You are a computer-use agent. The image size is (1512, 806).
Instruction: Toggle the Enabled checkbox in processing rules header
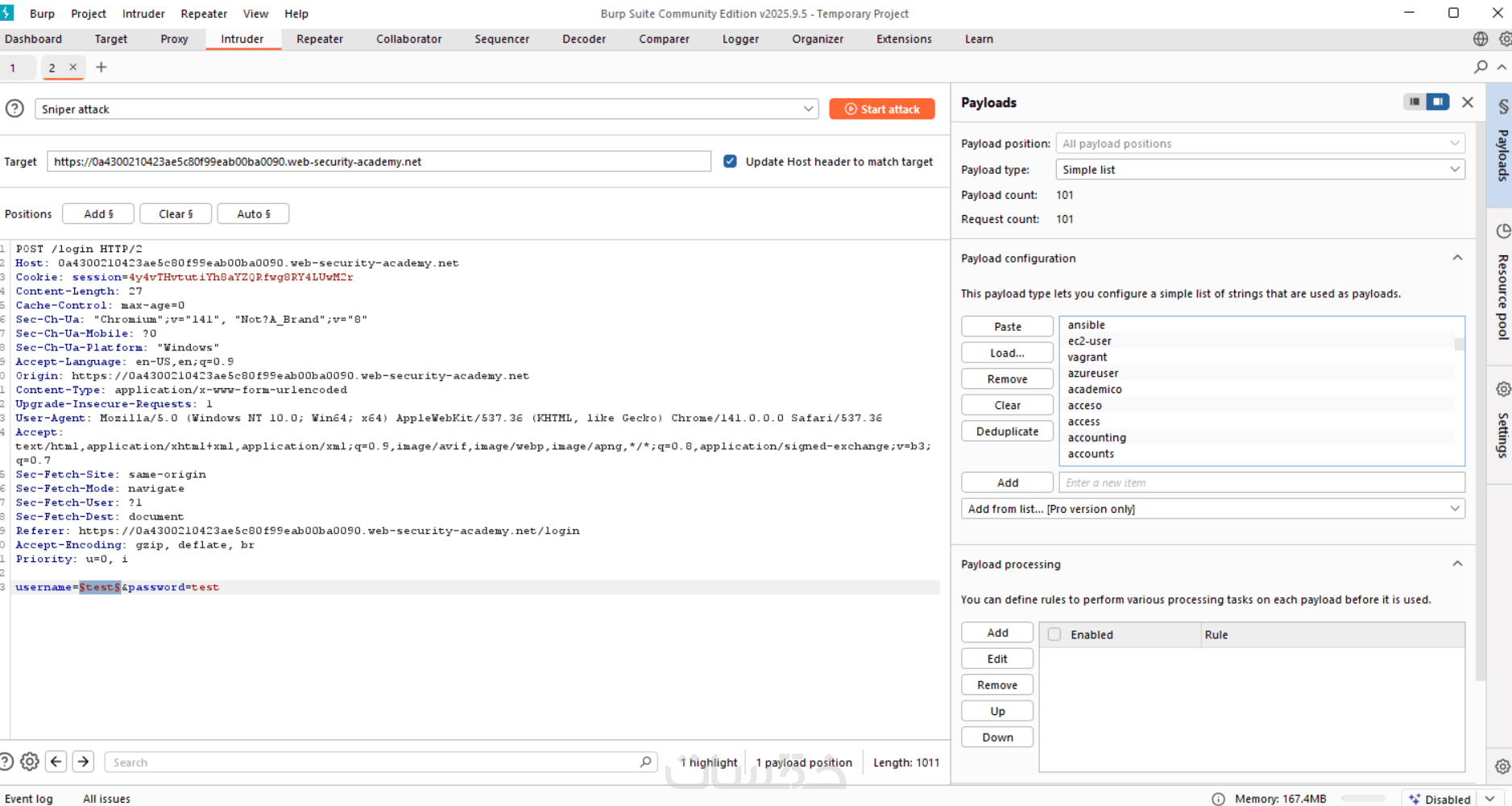coord(1054,634)
